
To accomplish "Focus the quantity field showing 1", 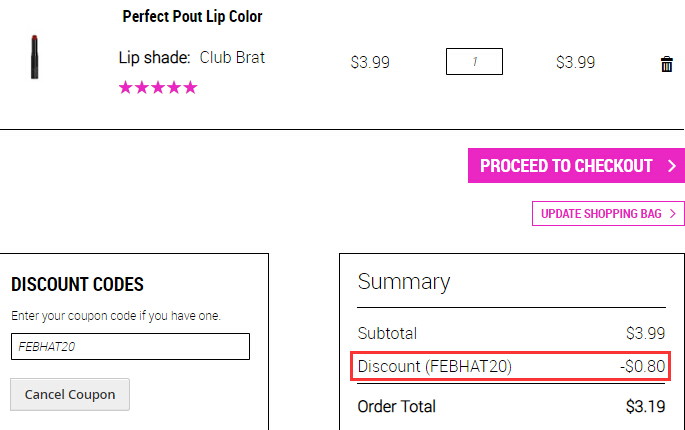I will pos(474,62).
